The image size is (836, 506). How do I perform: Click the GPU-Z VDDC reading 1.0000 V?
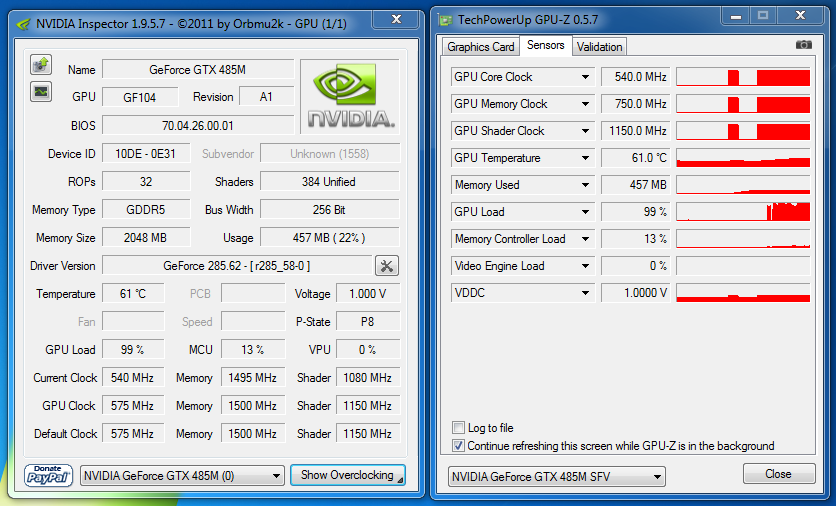point(636,293)
